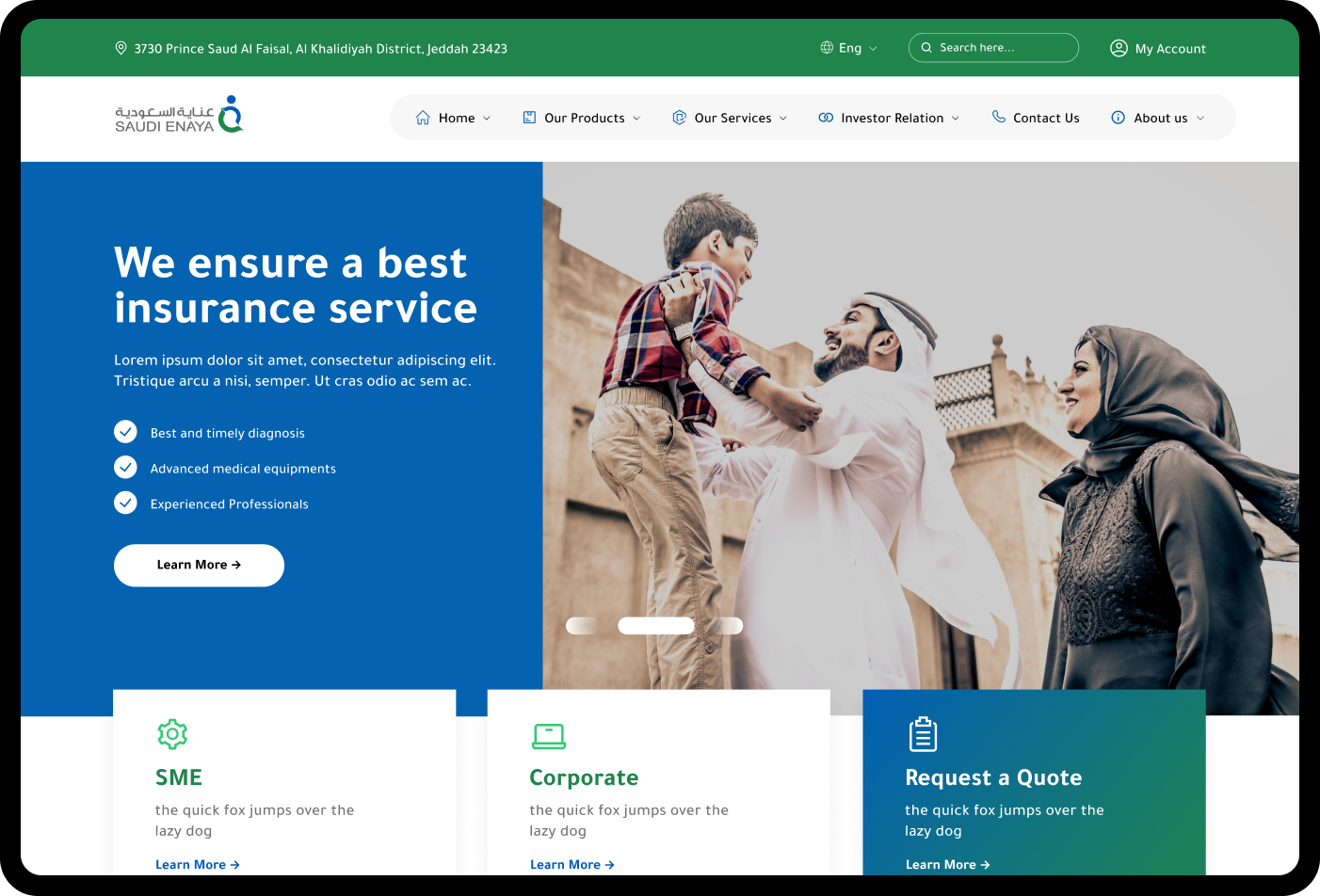This screenshot has width=1320, height=896.
Task: Click the Saudi Enaya logo
Action: (179, 115)
